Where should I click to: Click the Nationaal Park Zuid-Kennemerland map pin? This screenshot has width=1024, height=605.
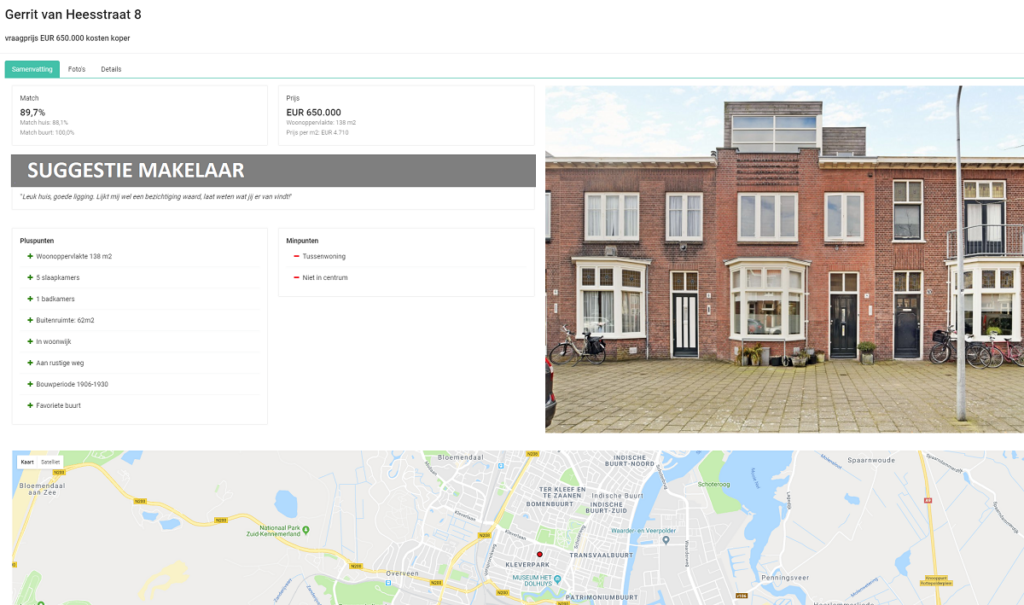(306, 530)
